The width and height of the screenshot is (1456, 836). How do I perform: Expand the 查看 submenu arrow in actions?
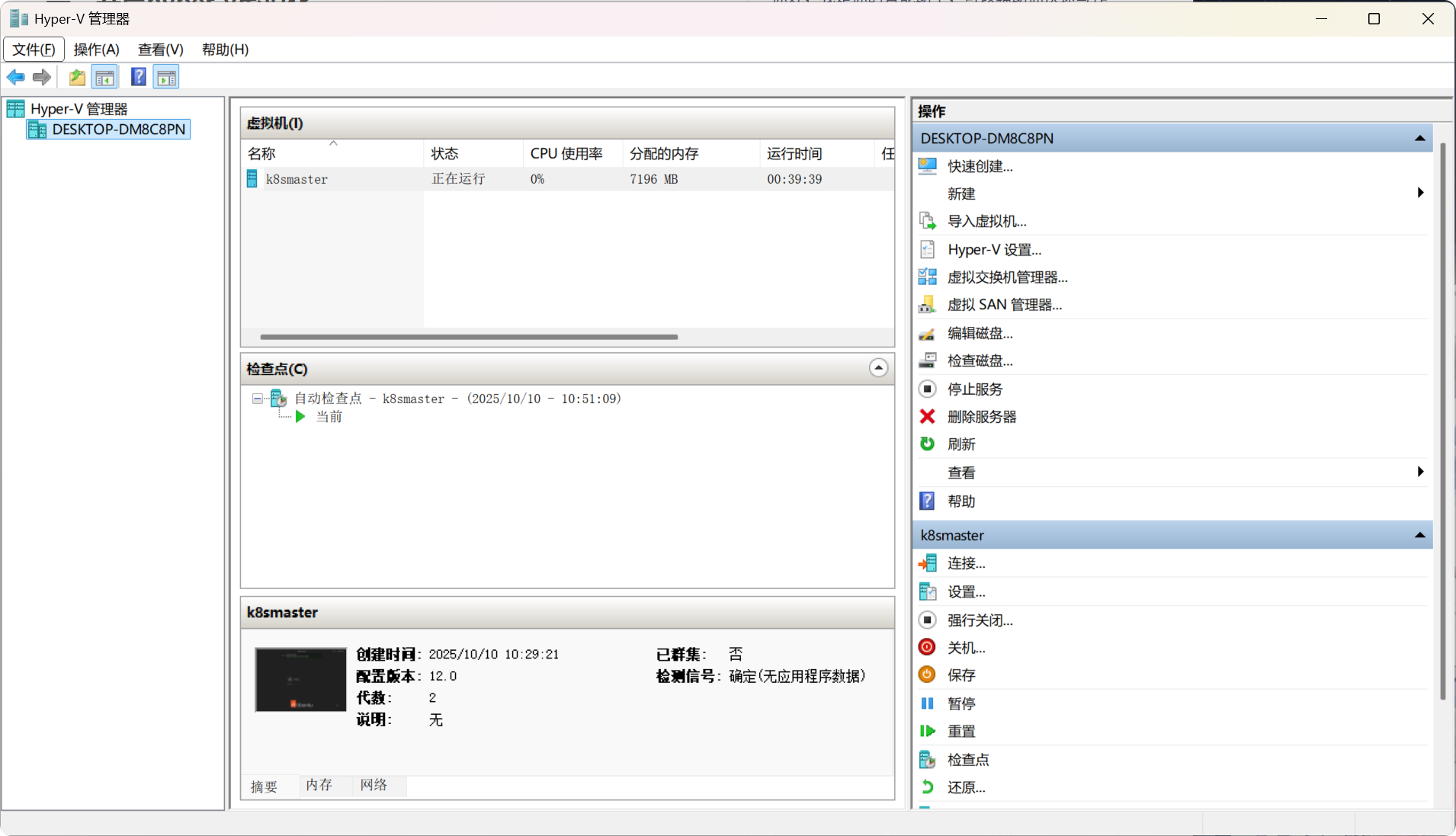click(1420, 472)
